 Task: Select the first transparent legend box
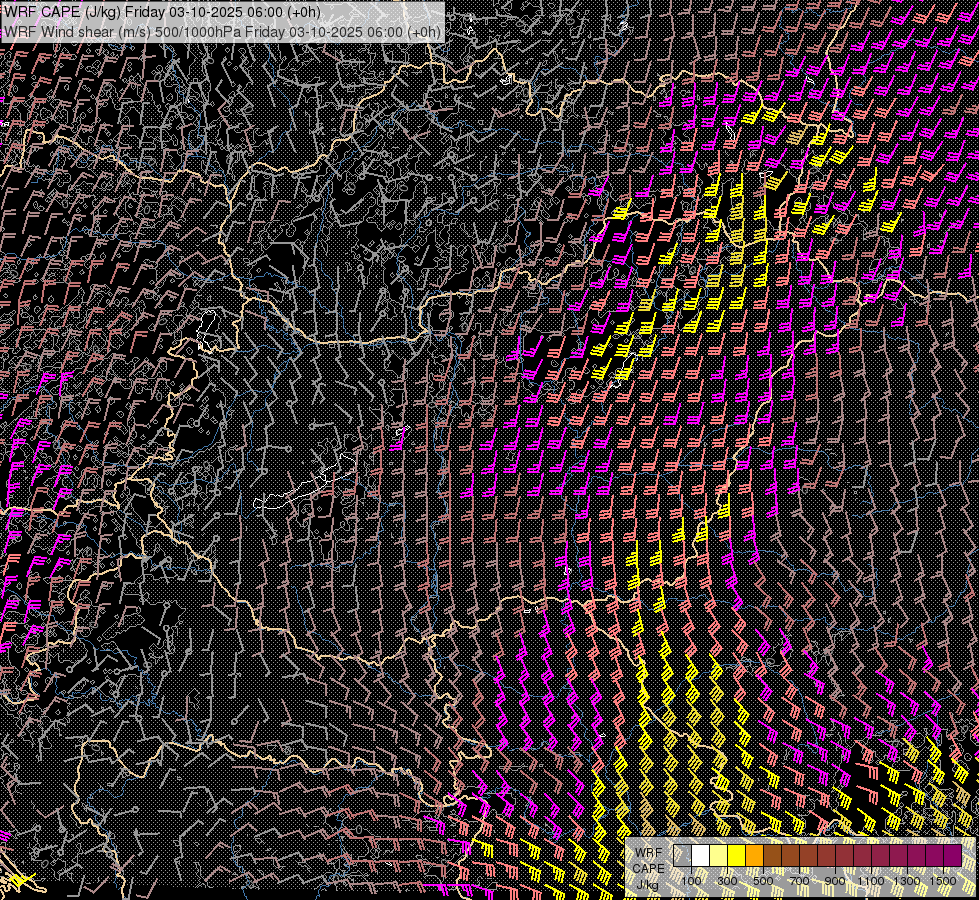coord(682,855)
